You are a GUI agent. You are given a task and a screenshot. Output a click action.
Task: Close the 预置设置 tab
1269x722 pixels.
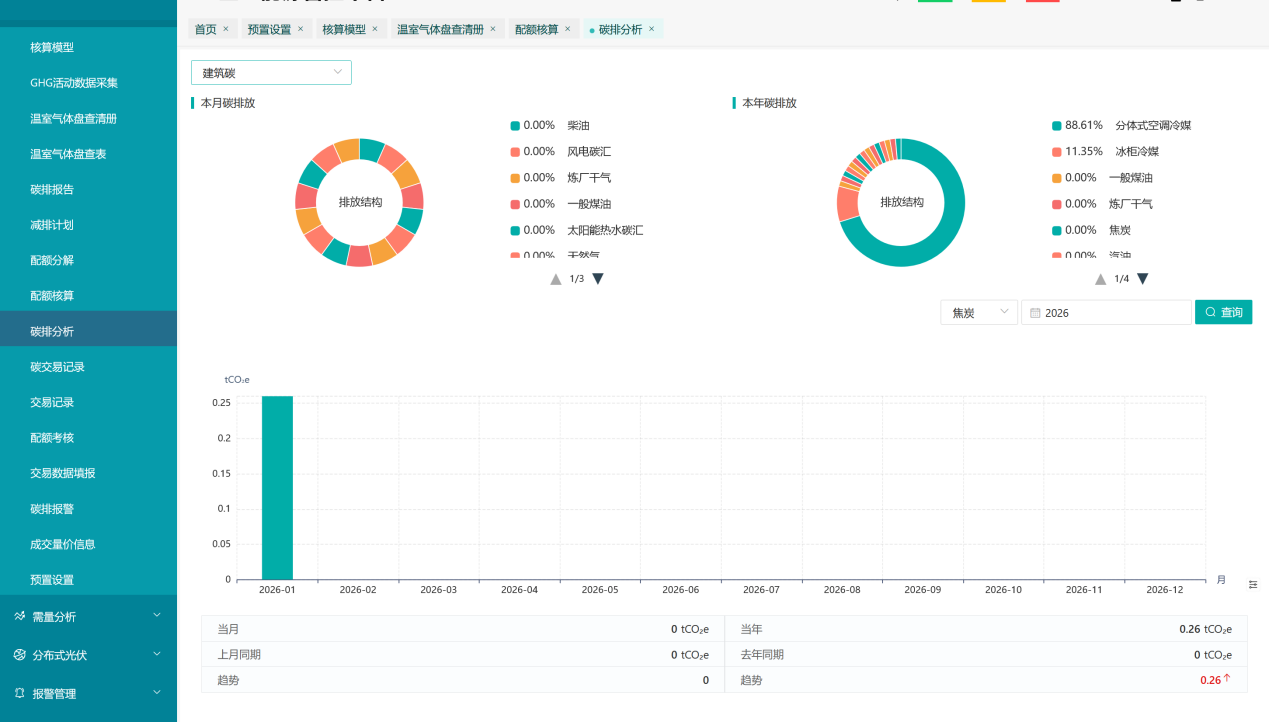point(300,29)
